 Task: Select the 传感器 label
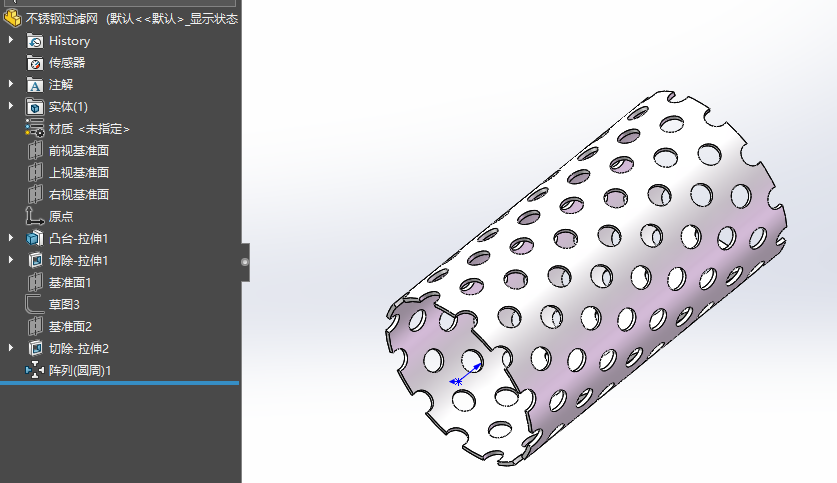point(67,62)
